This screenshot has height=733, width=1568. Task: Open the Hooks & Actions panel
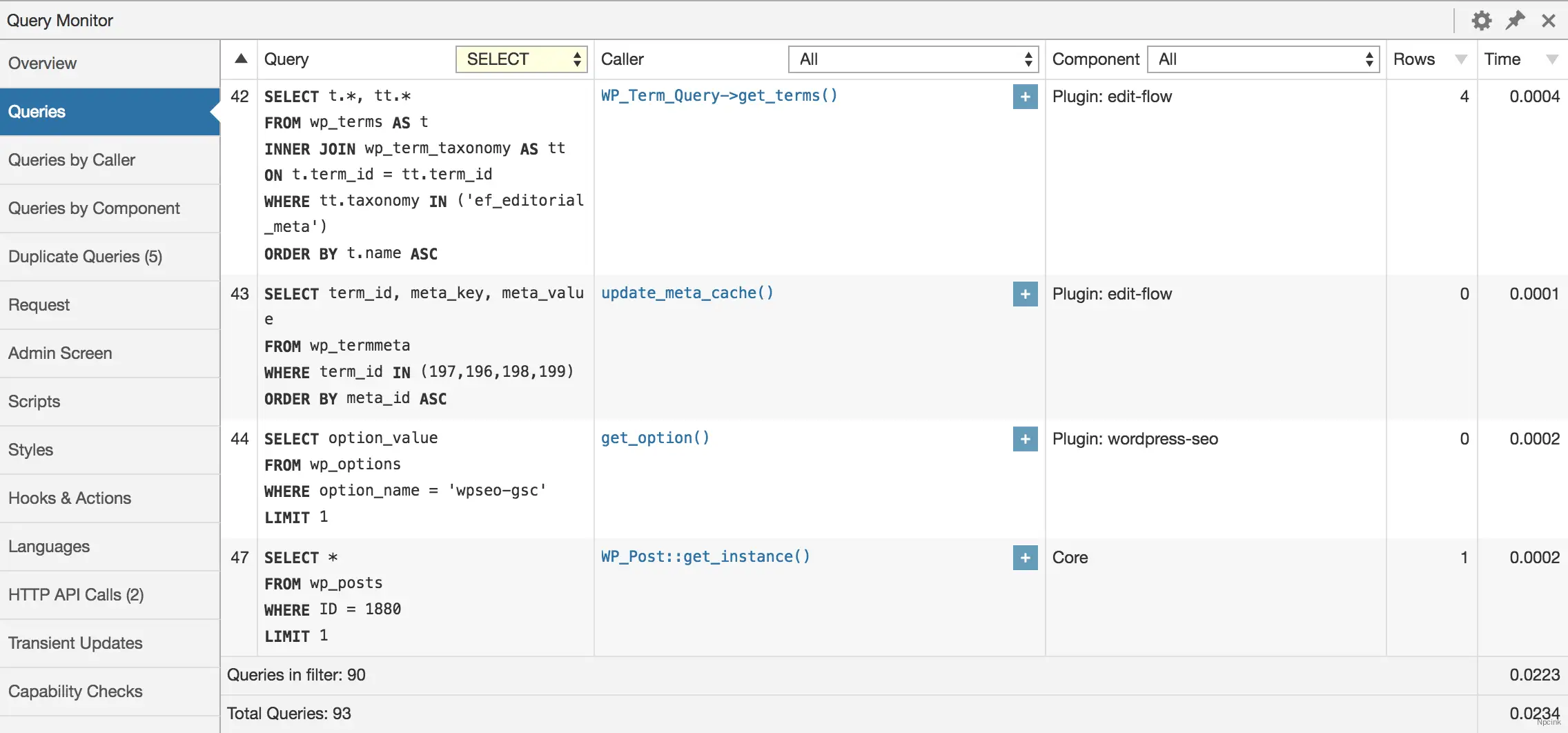coord(69,498)
